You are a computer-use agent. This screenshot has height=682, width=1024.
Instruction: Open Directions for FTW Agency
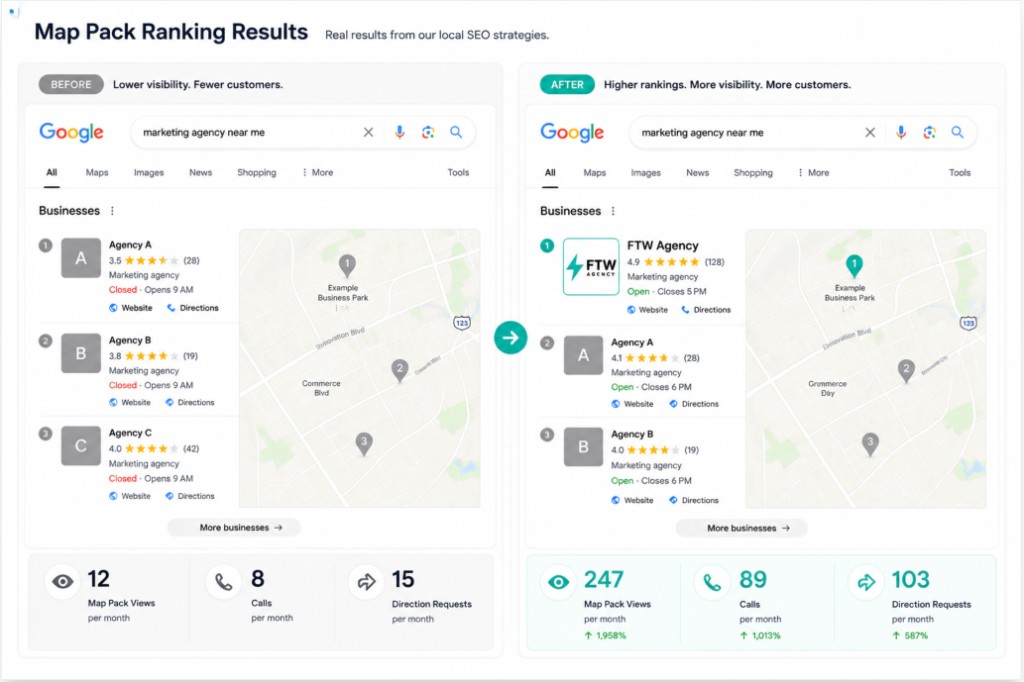pos(706,310)
